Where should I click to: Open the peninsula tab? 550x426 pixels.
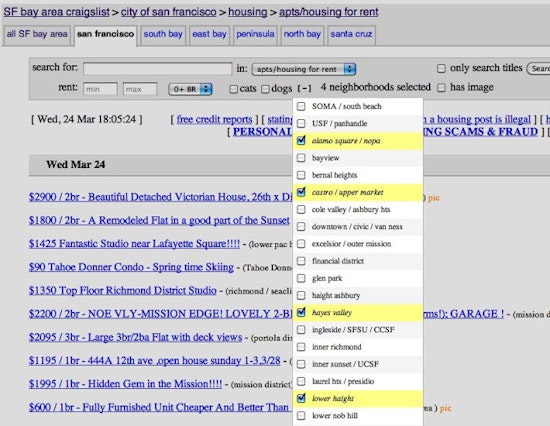pyautogui.click(x=255, y=34)
